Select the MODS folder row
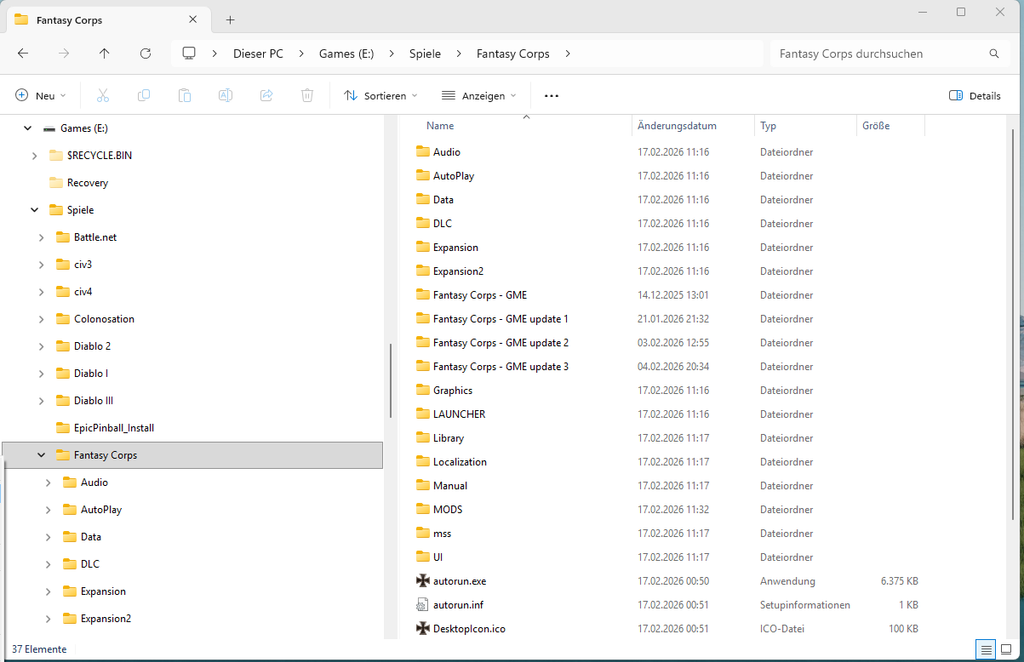Screen dimensions: 1024x662 (447, 509)
